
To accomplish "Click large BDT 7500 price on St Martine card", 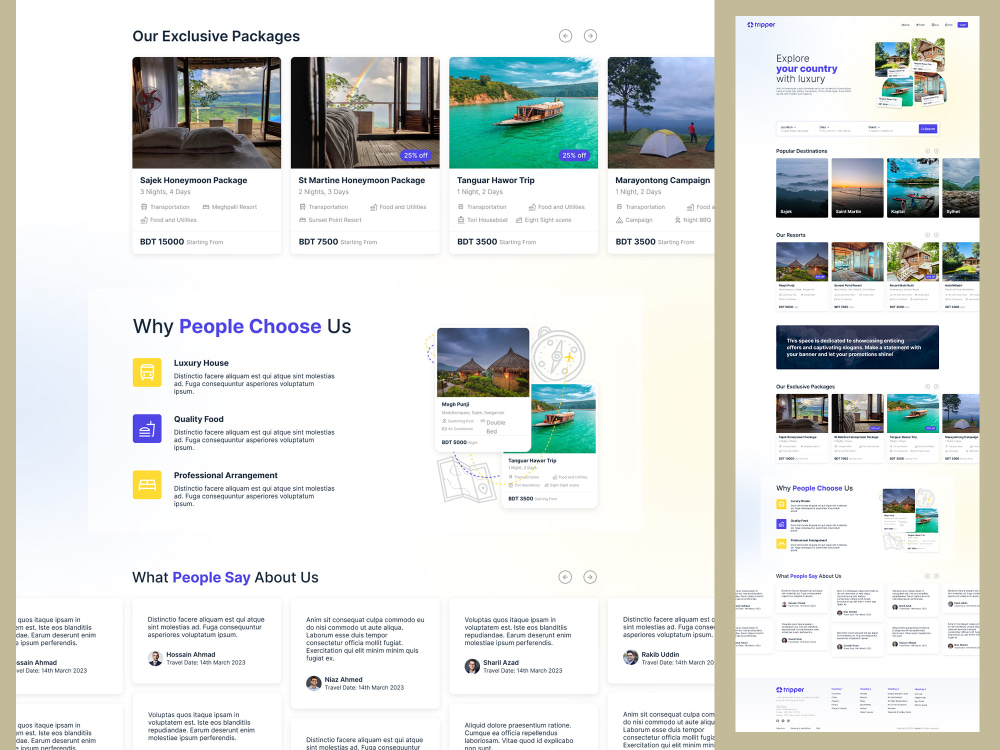I will tap(318, 242).
